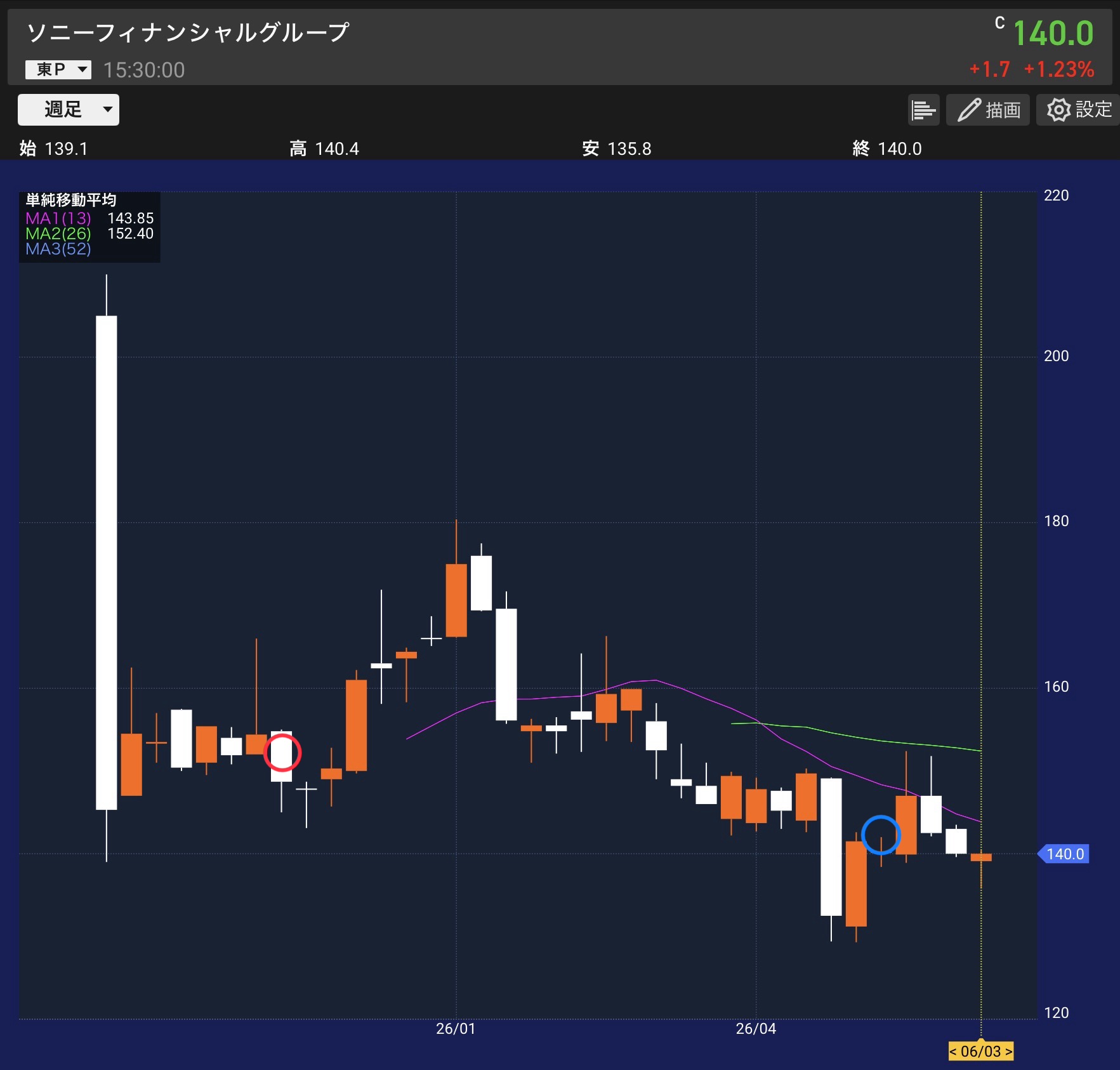
Task: Click MA1(13) legend entry
Action: (x=58, y=218)
